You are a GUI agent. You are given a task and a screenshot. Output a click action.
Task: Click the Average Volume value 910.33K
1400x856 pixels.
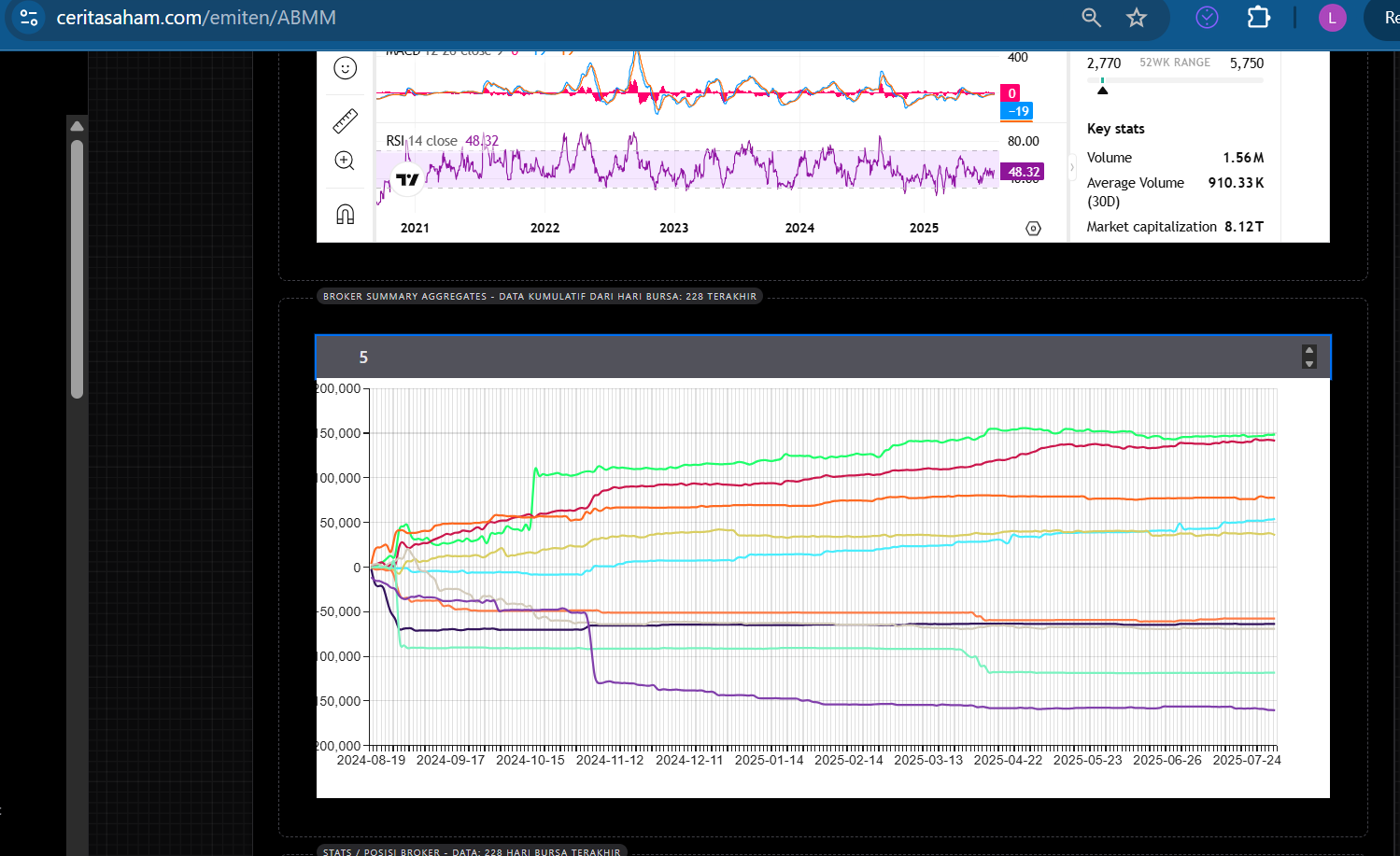point(1236,183)
